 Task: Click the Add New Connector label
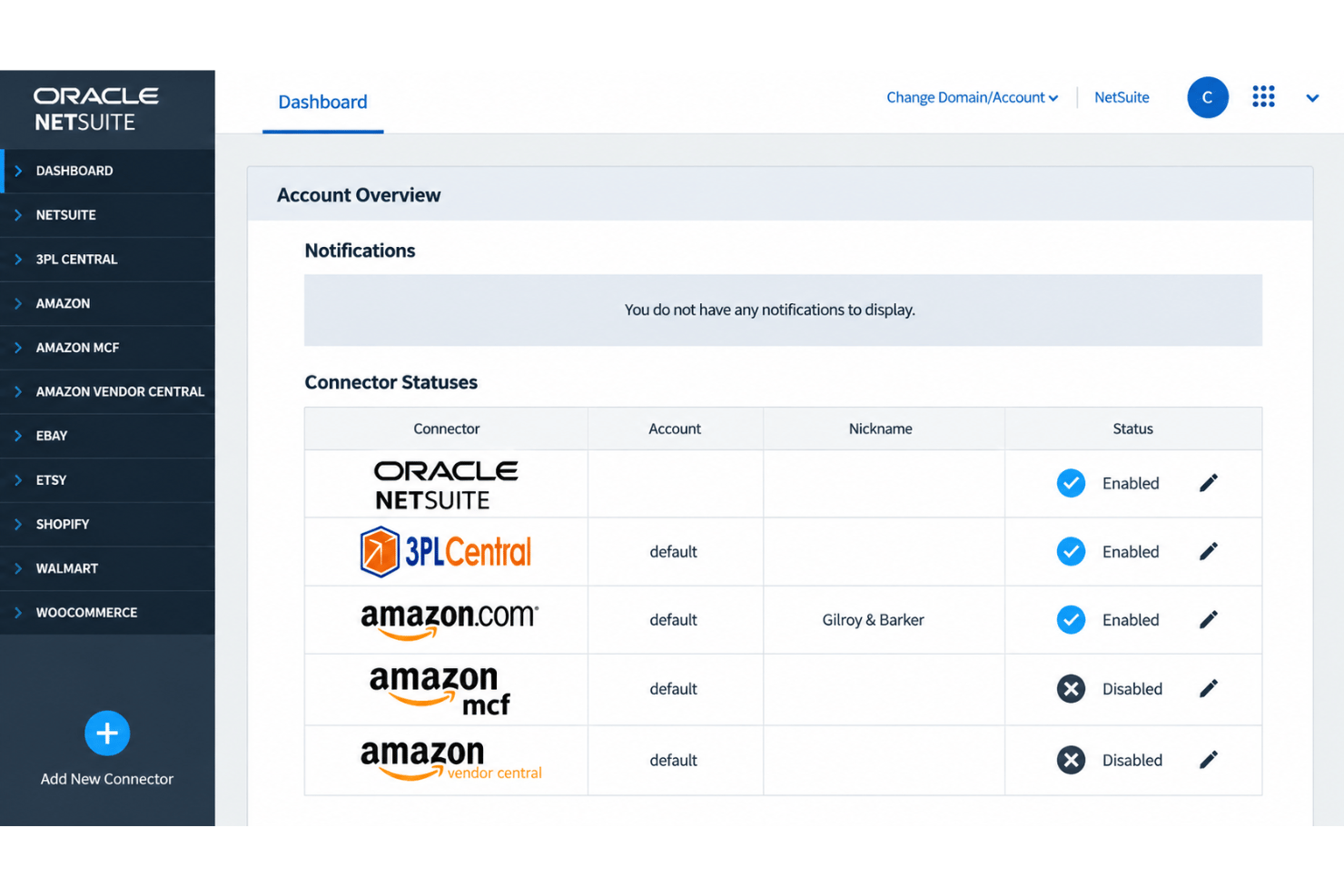107,779
